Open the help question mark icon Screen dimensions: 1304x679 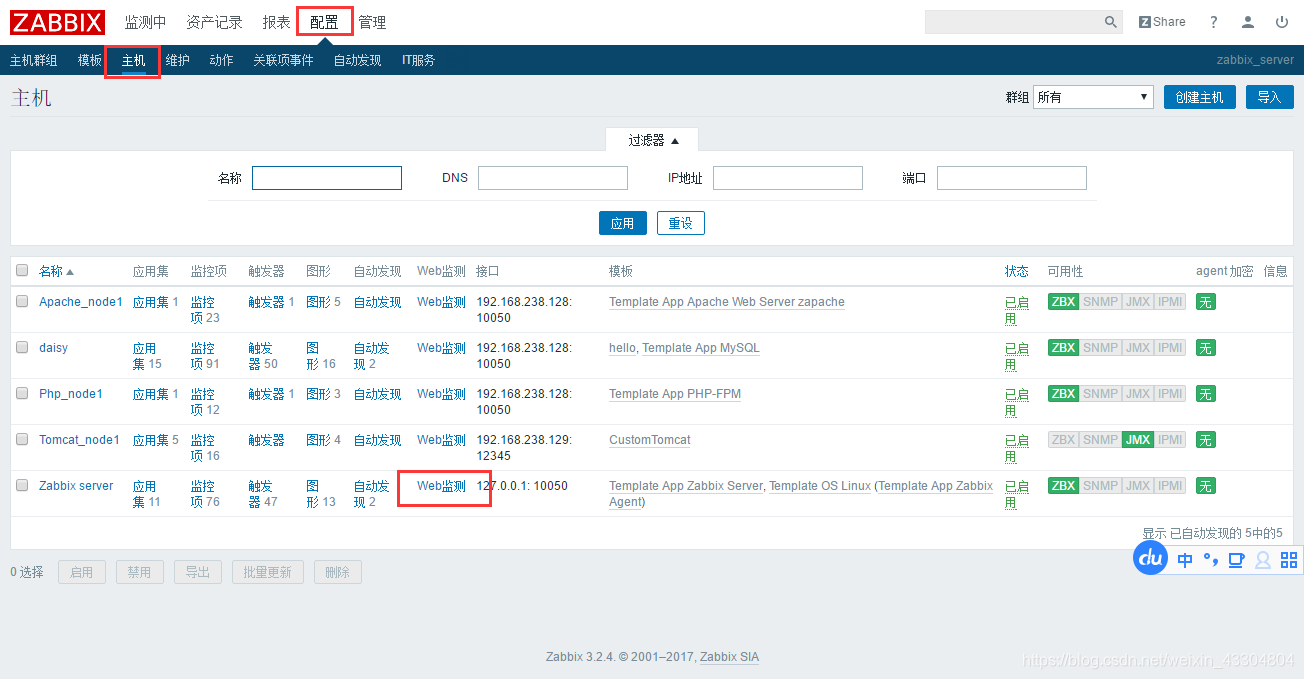coord(1214,22)
